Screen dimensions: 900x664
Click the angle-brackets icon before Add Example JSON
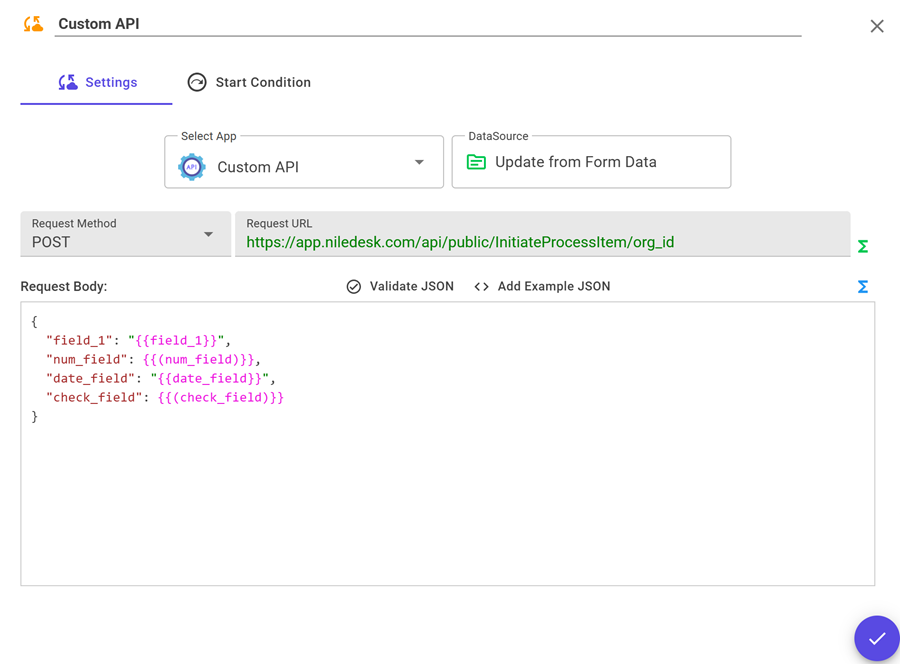pyautogui.click(x=481, y=286)
